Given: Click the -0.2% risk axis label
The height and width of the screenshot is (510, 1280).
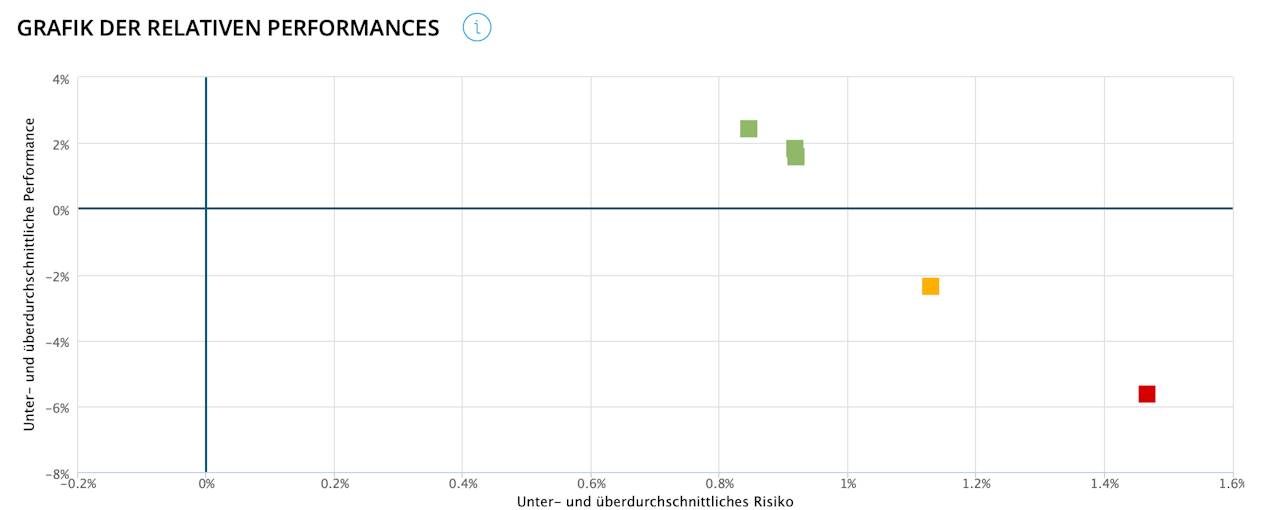Looking at the screenshot, I should pyautogui.click(x=76, y=484).
